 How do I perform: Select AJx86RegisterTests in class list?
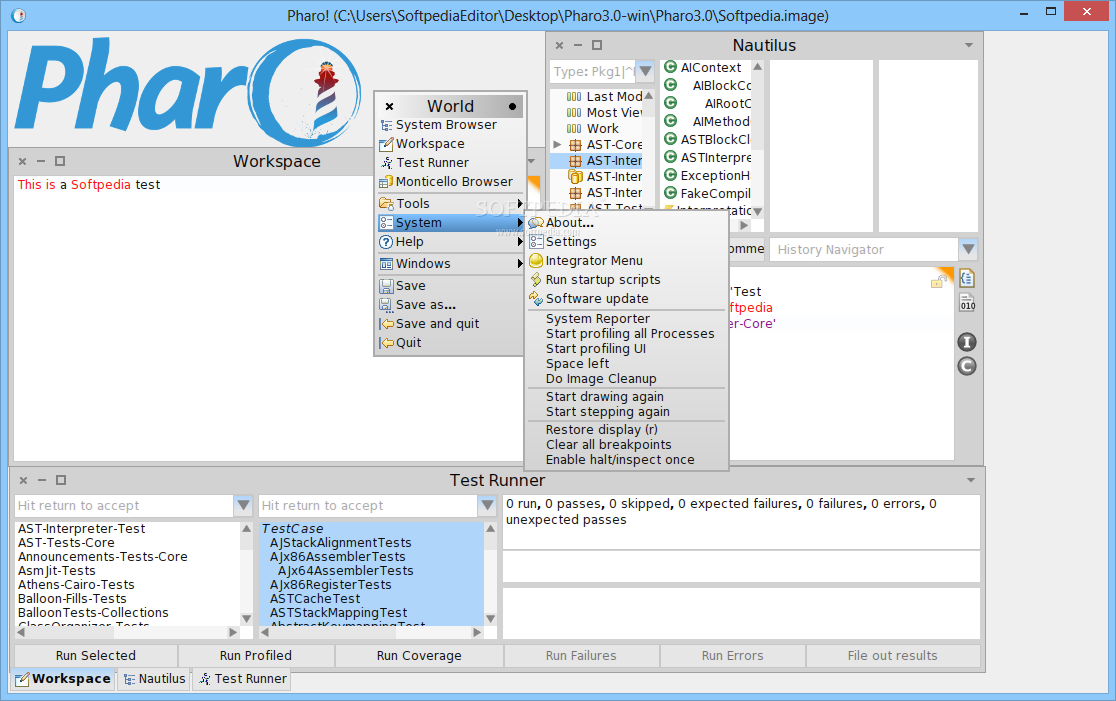click(330, 584)
